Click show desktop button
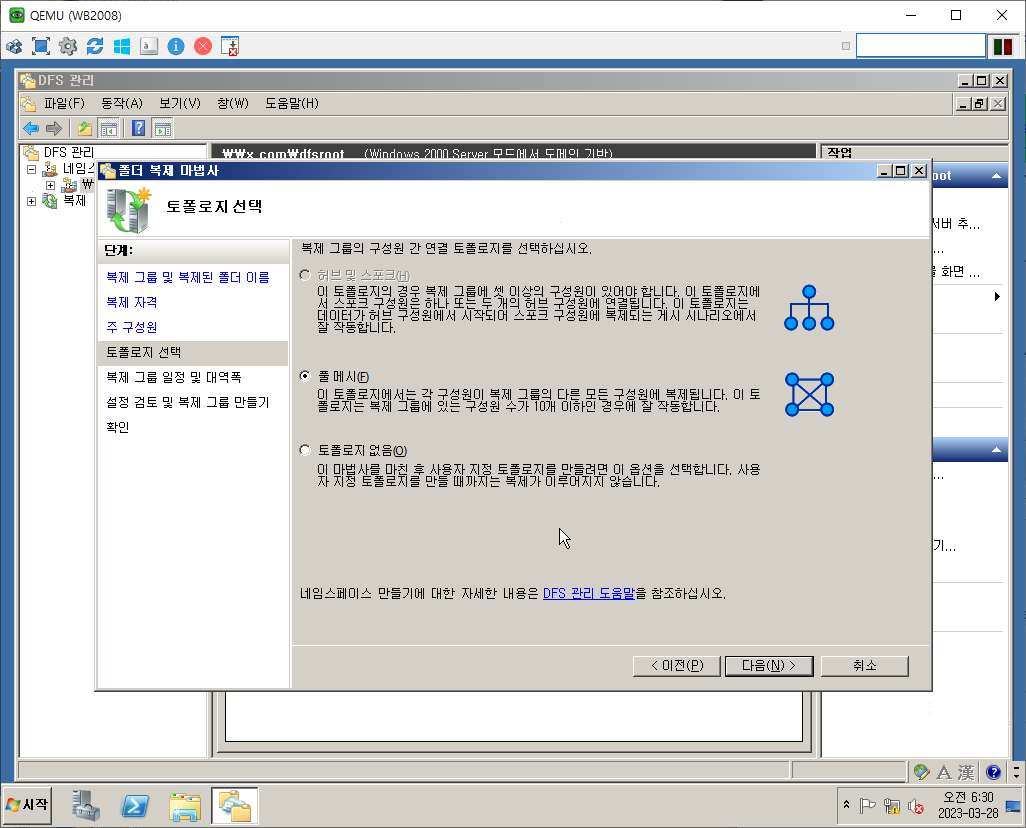The height and width of the screenshot is (828, 1026). [1013, 806]
